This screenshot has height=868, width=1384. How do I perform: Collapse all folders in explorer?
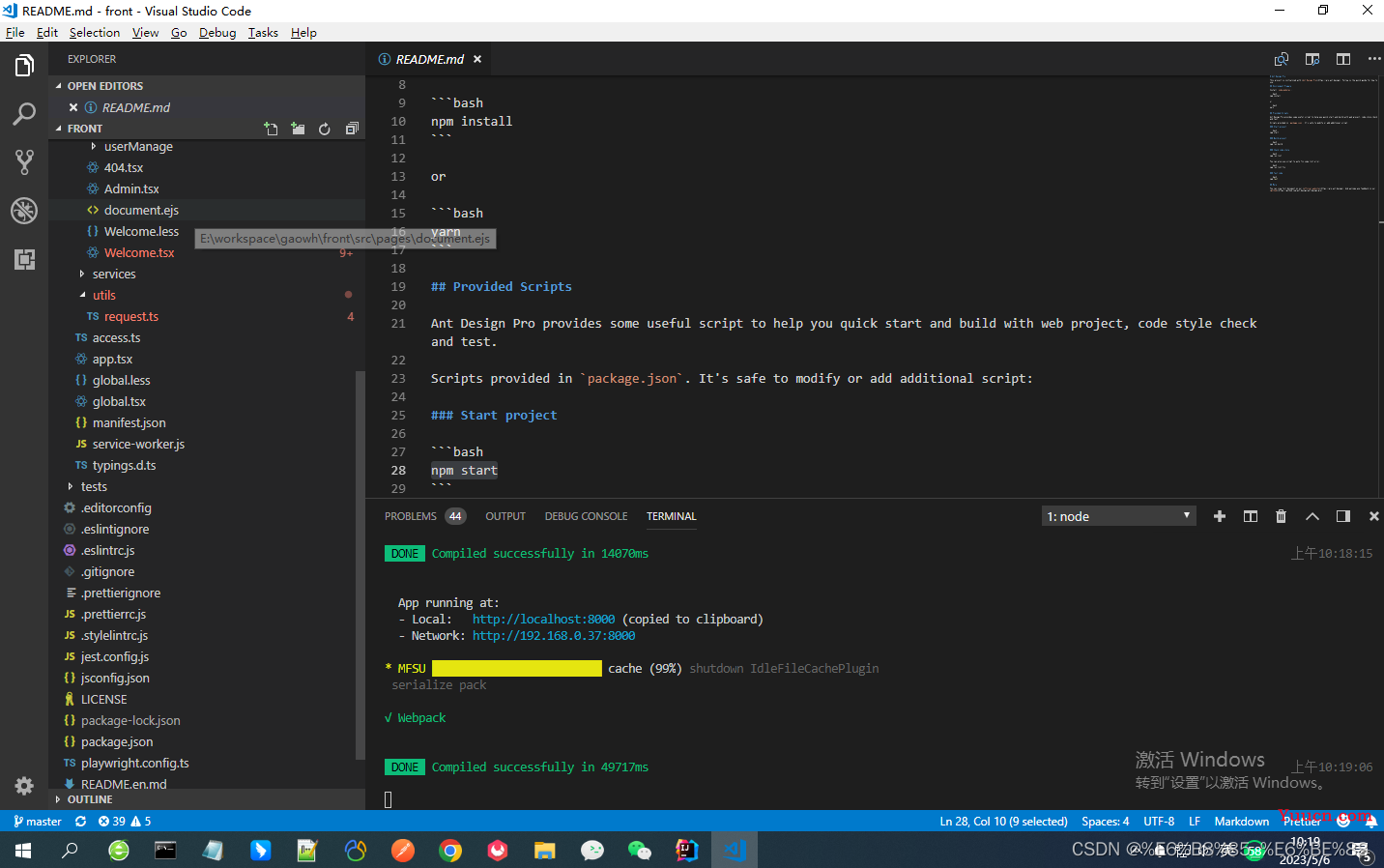coord(352,129)
